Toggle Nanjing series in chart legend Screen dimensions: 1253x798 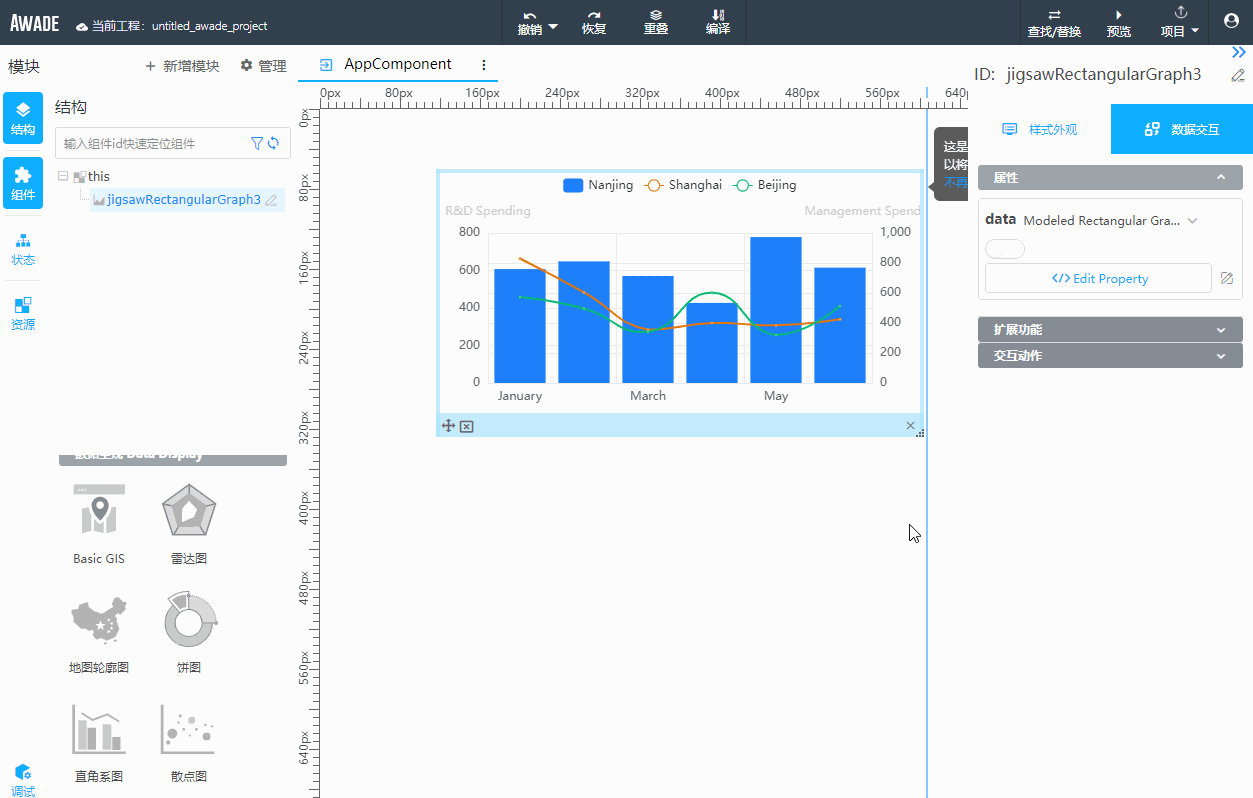pos(598,185)
